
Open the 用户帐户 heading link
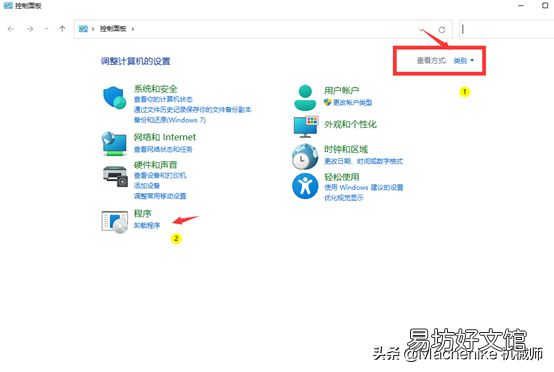pos(342,91)
